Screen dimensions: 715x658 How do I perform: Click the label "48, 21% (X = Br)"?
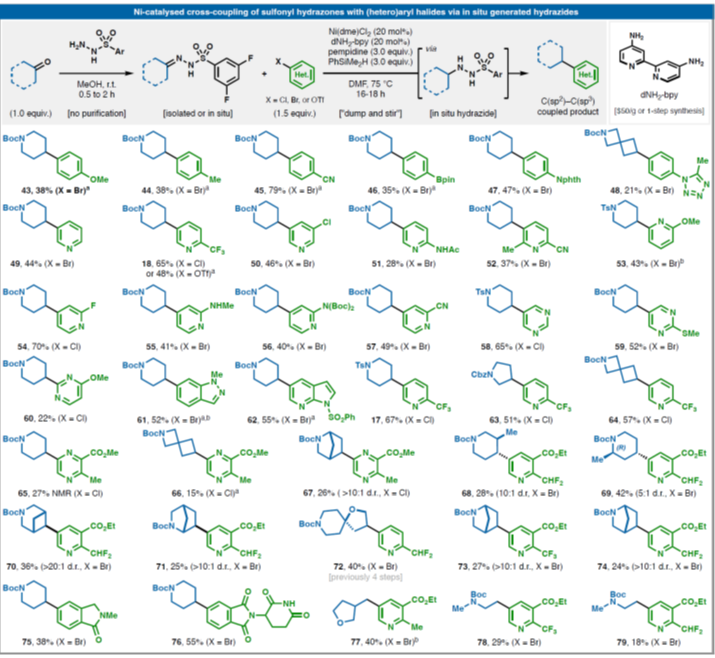tap(642, 191)
